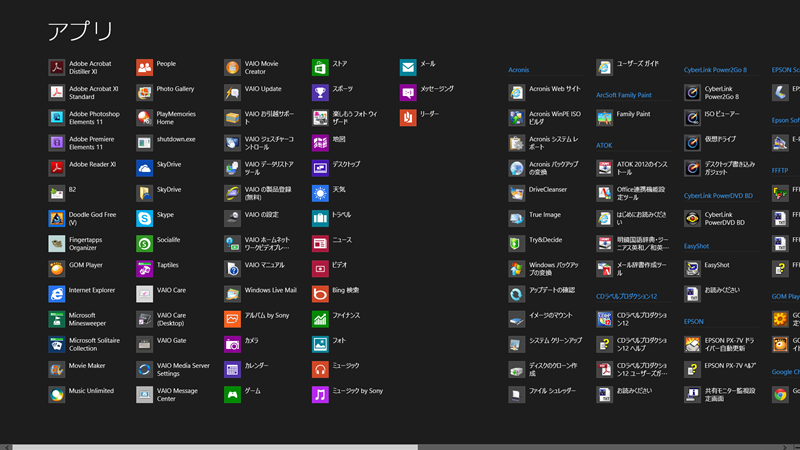
Task: Launch Movie Maker icon
Action: pyautogui.click(x=57, y=369)
